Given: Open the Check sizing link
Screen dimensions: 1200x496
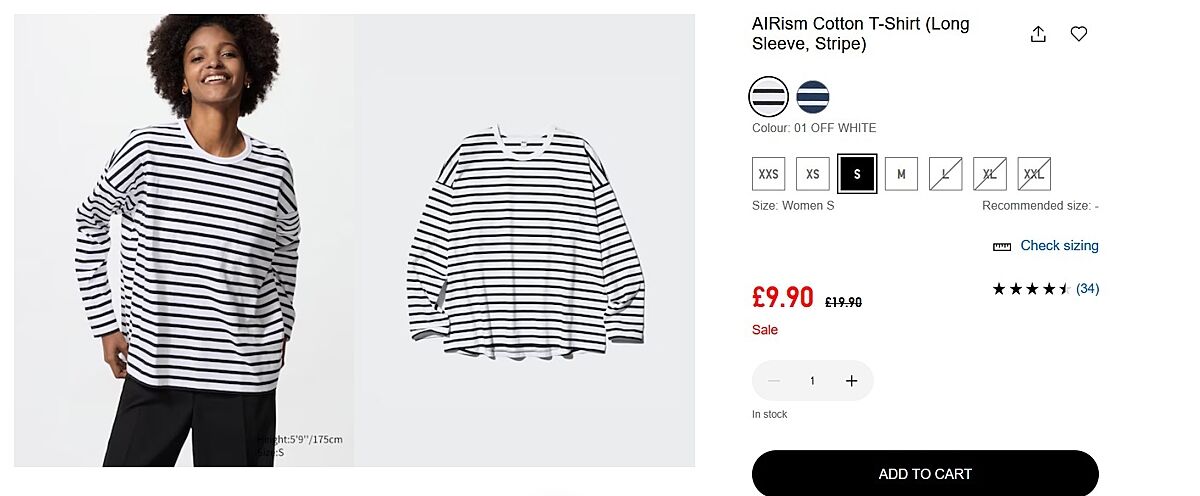Looking at the screenshot, I should click(1059, 246).
